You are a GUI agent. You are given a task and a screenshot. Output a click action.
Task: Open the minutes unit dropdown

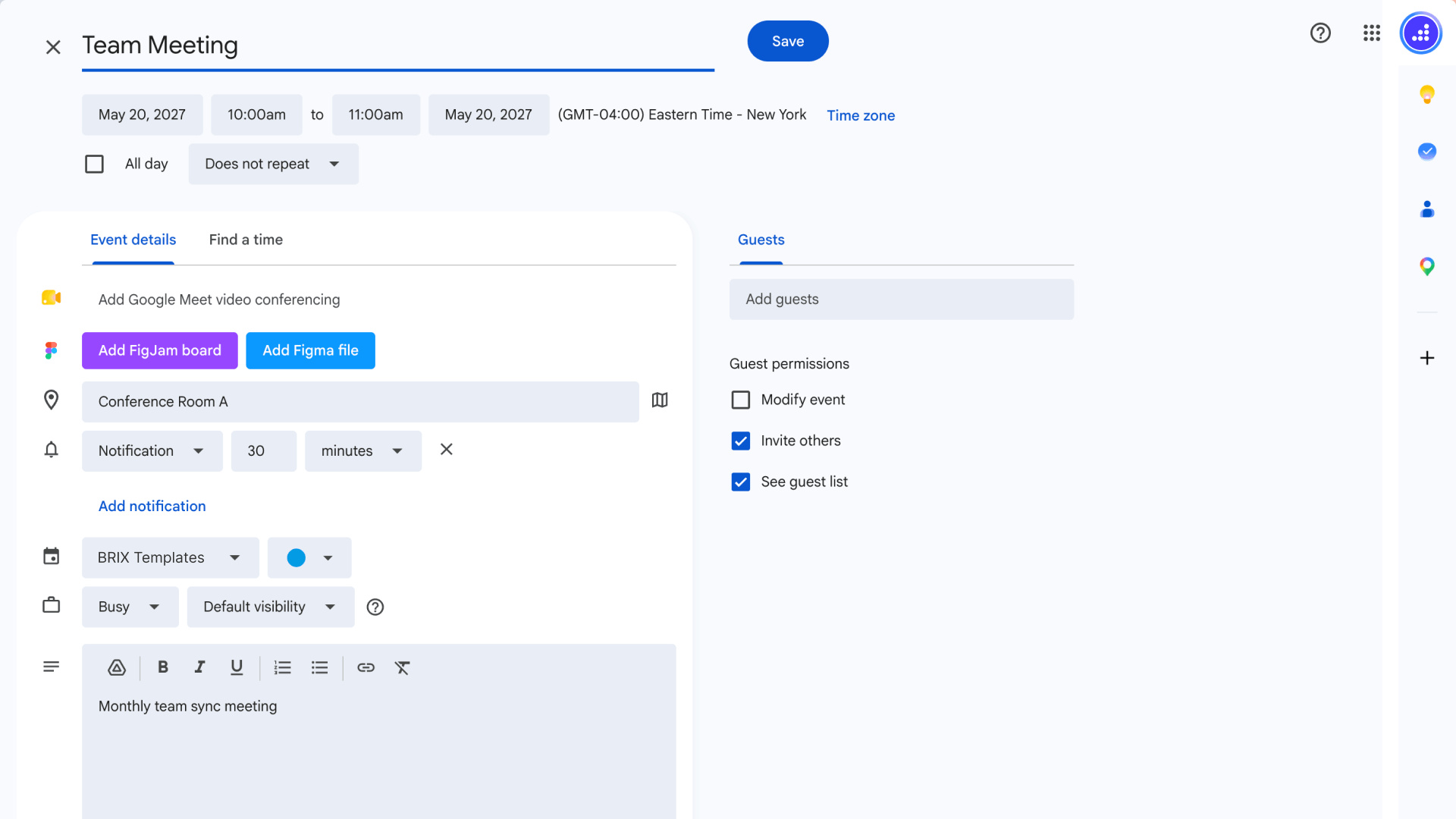[362, 451]
